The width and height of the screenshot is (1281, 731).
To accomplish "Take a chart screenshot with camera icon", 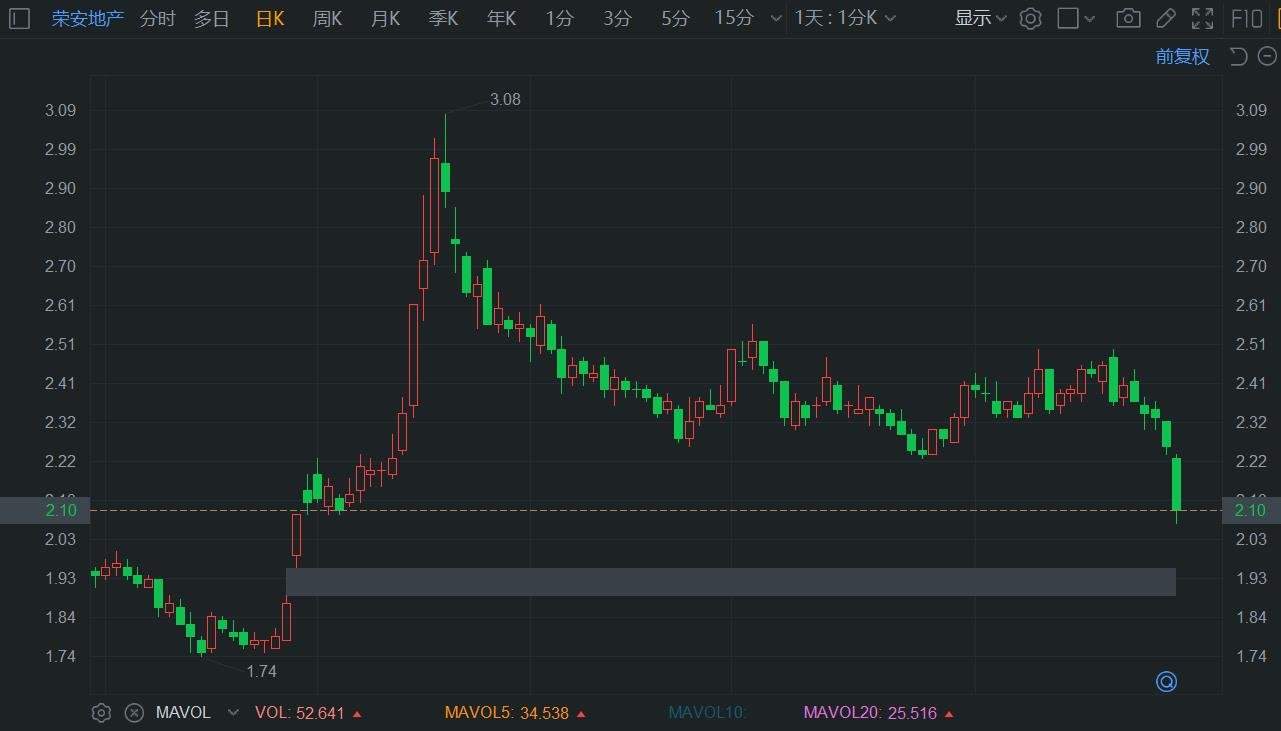I will pyautogui.click(x=1128, y=18).
